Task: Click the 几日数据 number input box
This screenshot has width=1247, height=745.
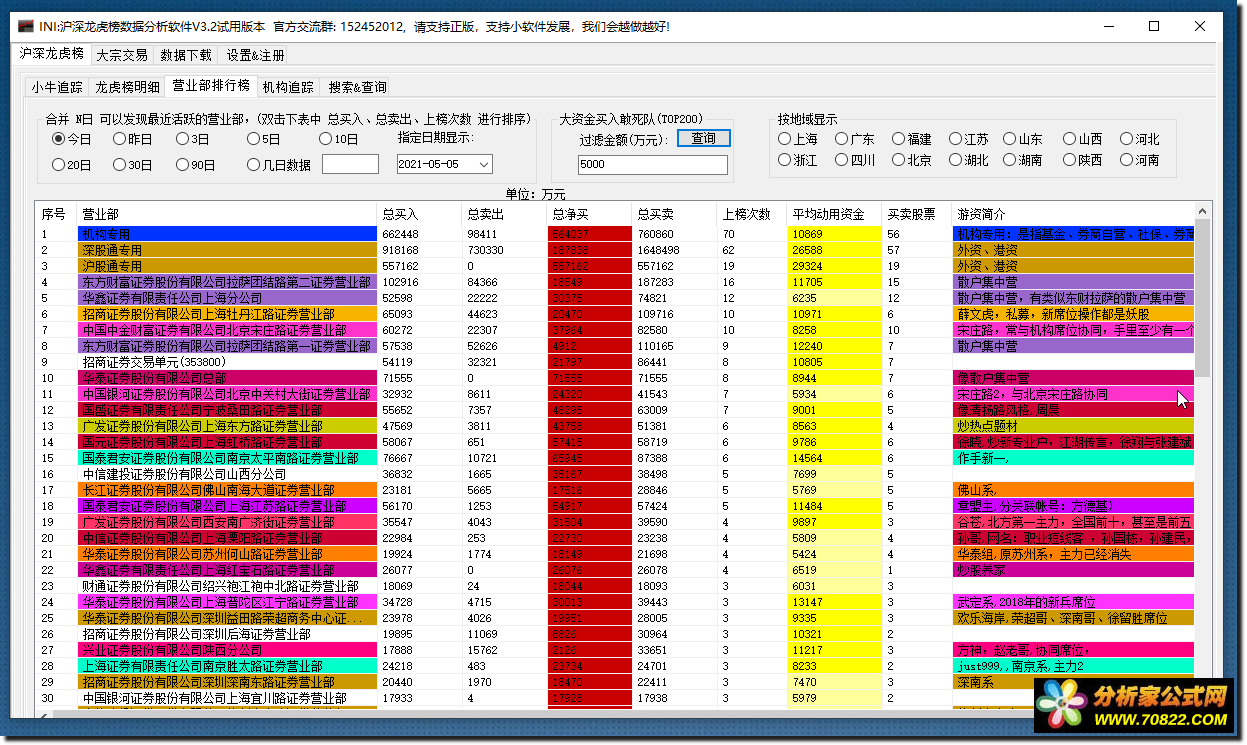Action: click(350, 164)
